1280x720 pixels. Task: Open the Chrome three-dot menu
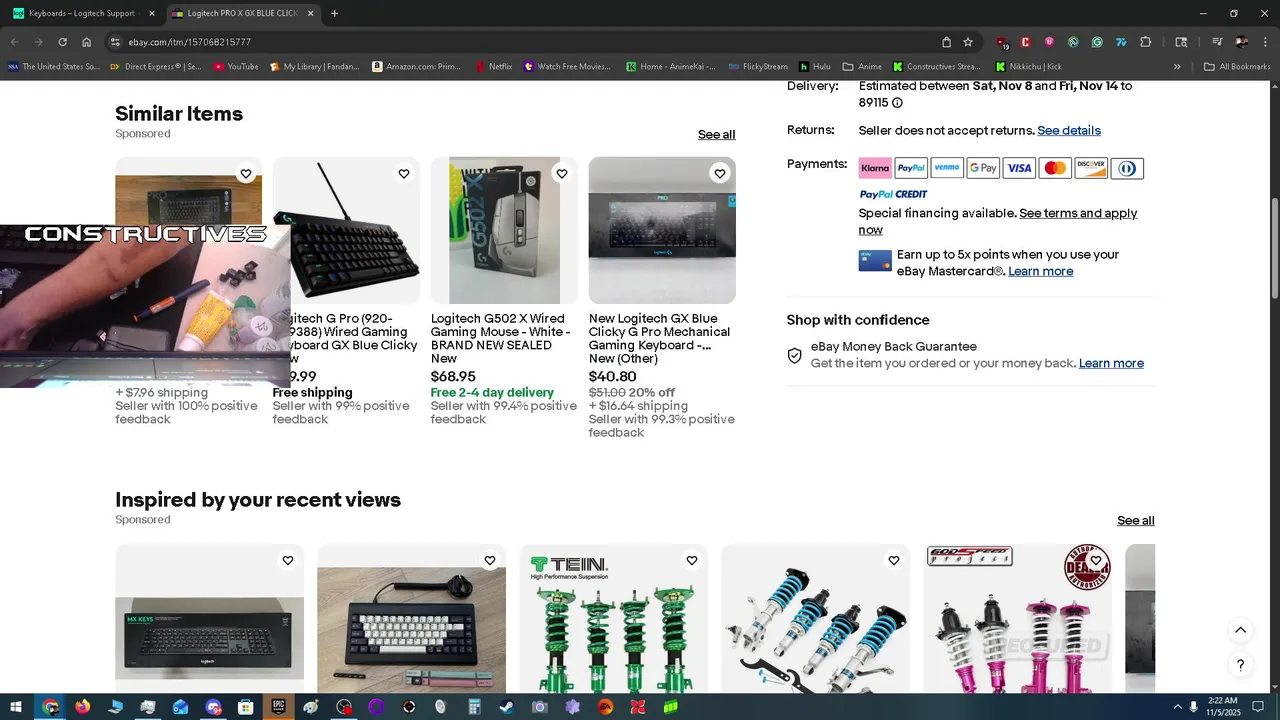point(1265,42)
